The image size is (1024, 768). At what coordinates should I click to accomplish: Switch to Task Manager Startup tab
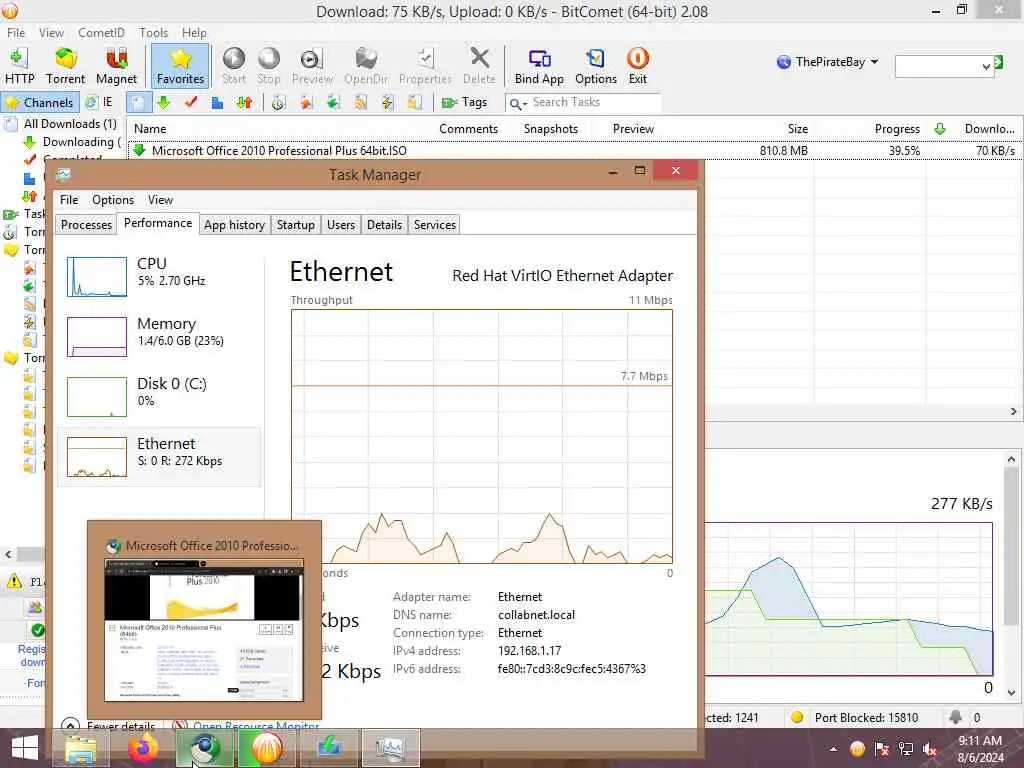[295, 225]
